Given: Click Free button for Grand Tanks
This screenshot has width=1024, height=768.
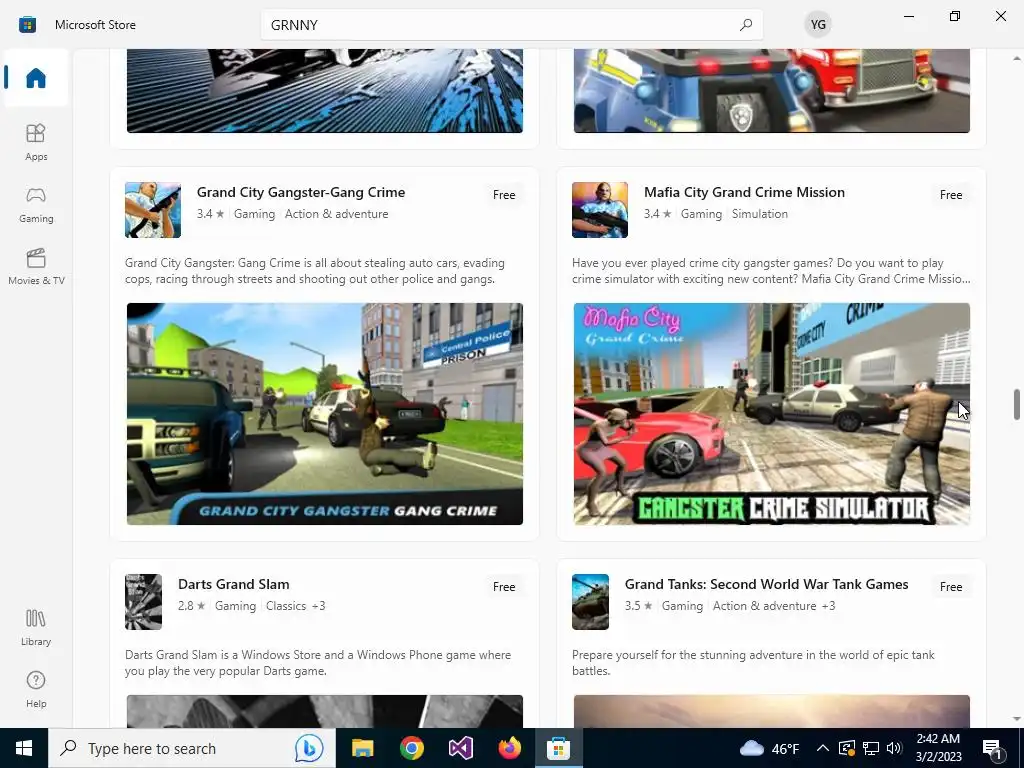Looking at the screenshot, I should pyautogui.click(x=951, y=586).
